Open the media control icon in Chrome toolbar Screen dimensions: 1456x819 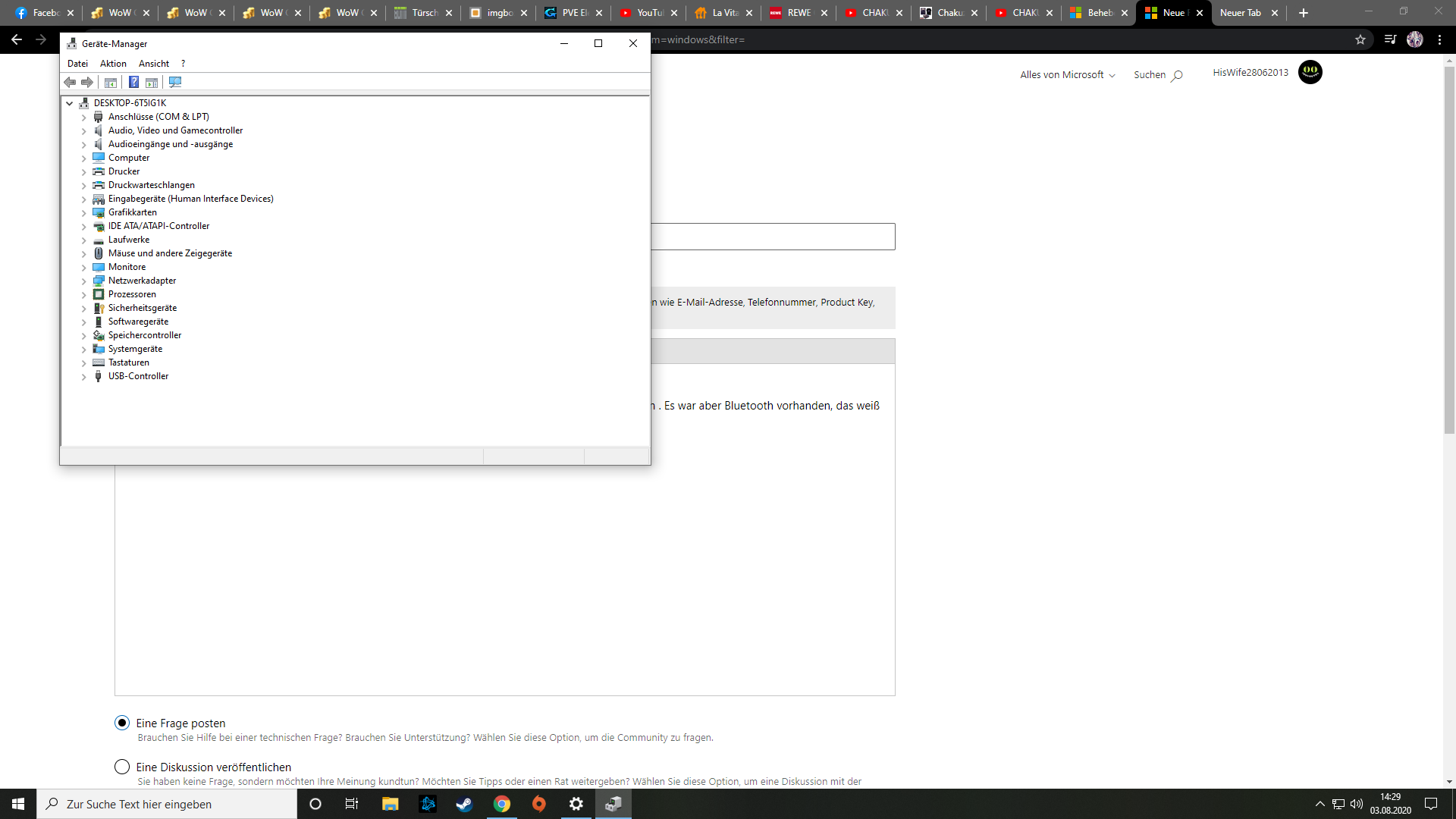(1389, 39)
